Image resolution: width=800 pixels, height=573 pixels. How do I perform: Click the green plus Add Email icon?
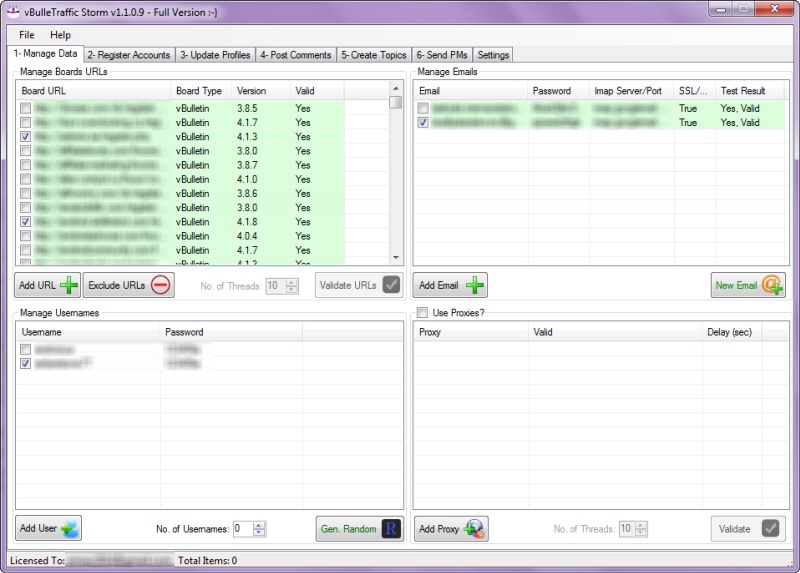pos(475,286)
